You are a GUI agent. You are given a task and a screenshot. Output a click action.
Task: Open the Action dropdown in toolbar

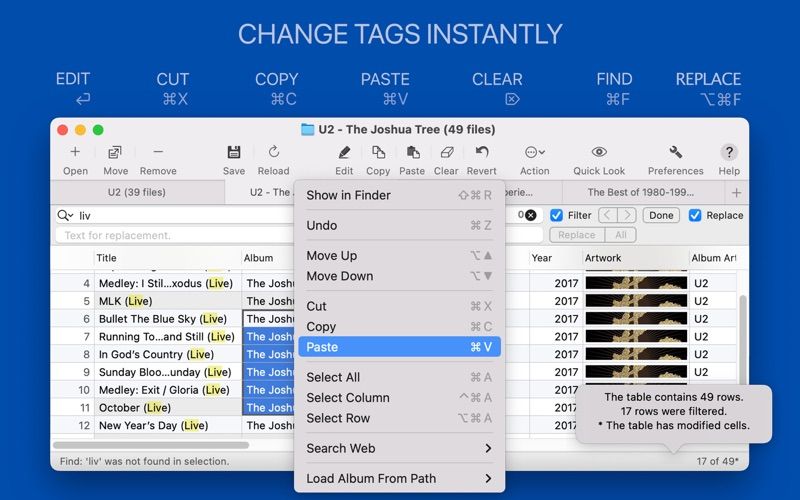click(535, 152)
